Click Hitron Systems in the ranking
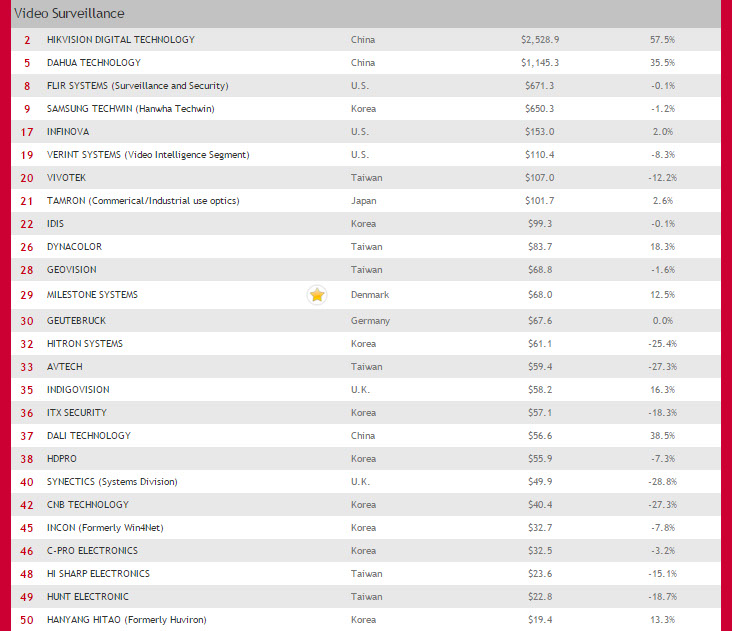The image size is (732, 631). pyautogui.click(x=85, y=344)
